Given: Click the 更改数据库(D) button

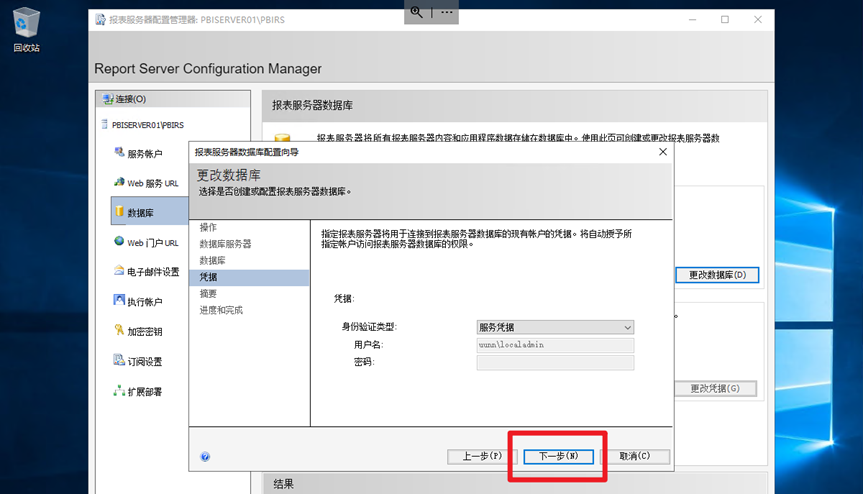Looking at the screenshot, I should pyautogui.click(x=717, y=275).
